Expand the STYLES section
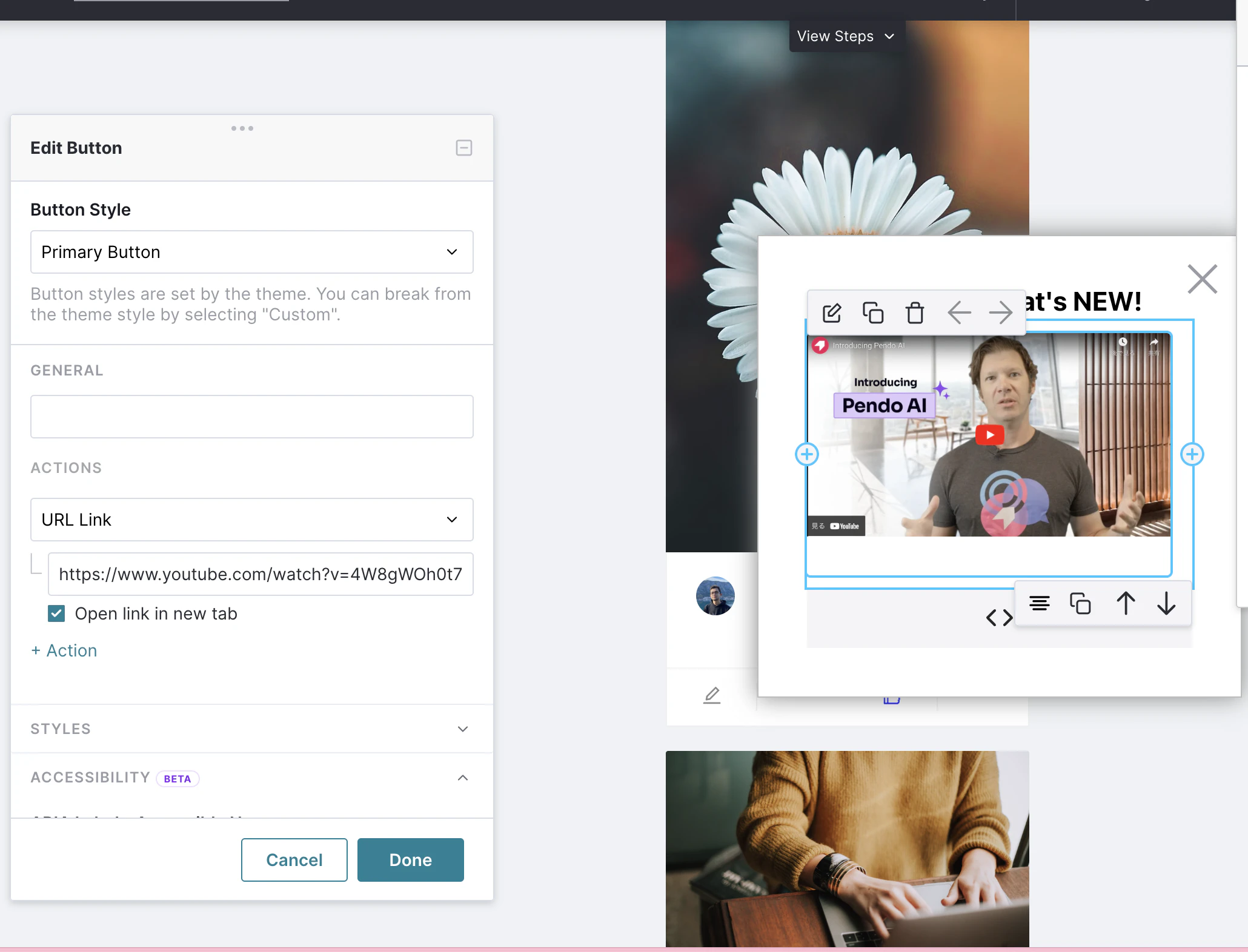 tap(252, 729)
